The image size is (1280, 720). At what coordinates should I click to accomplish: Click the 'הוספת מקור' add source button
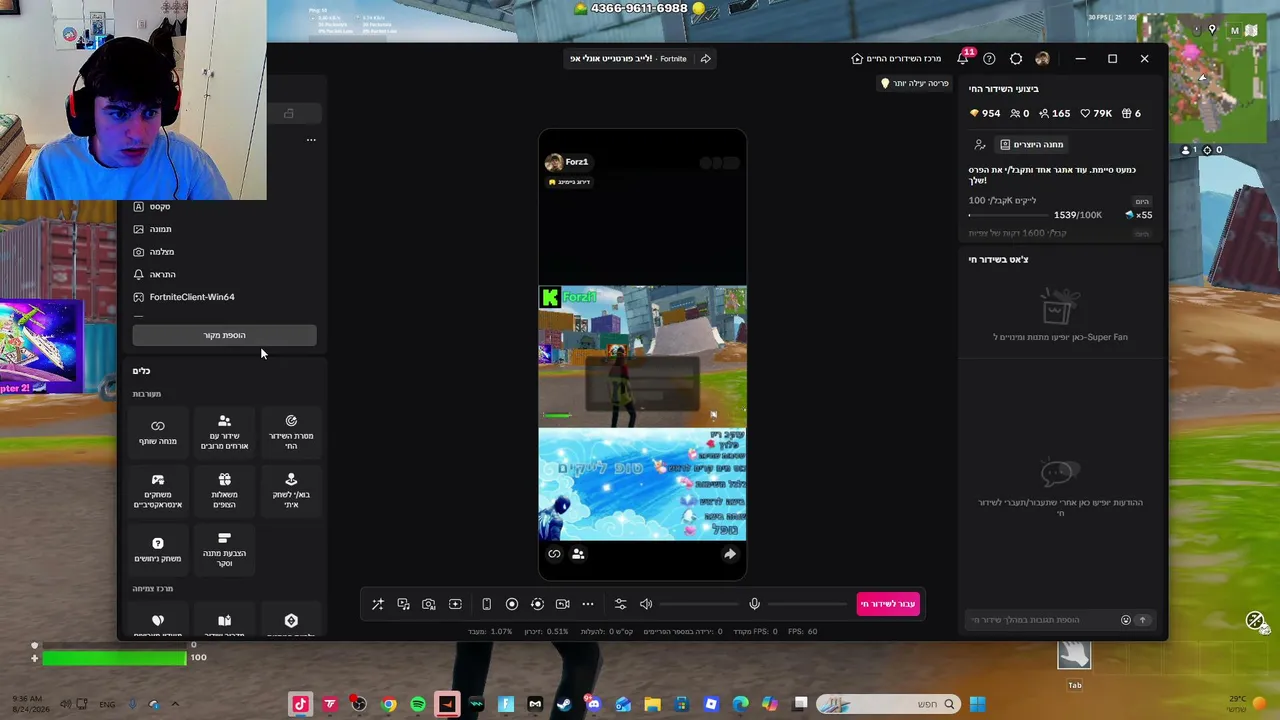tap(224, 335)
